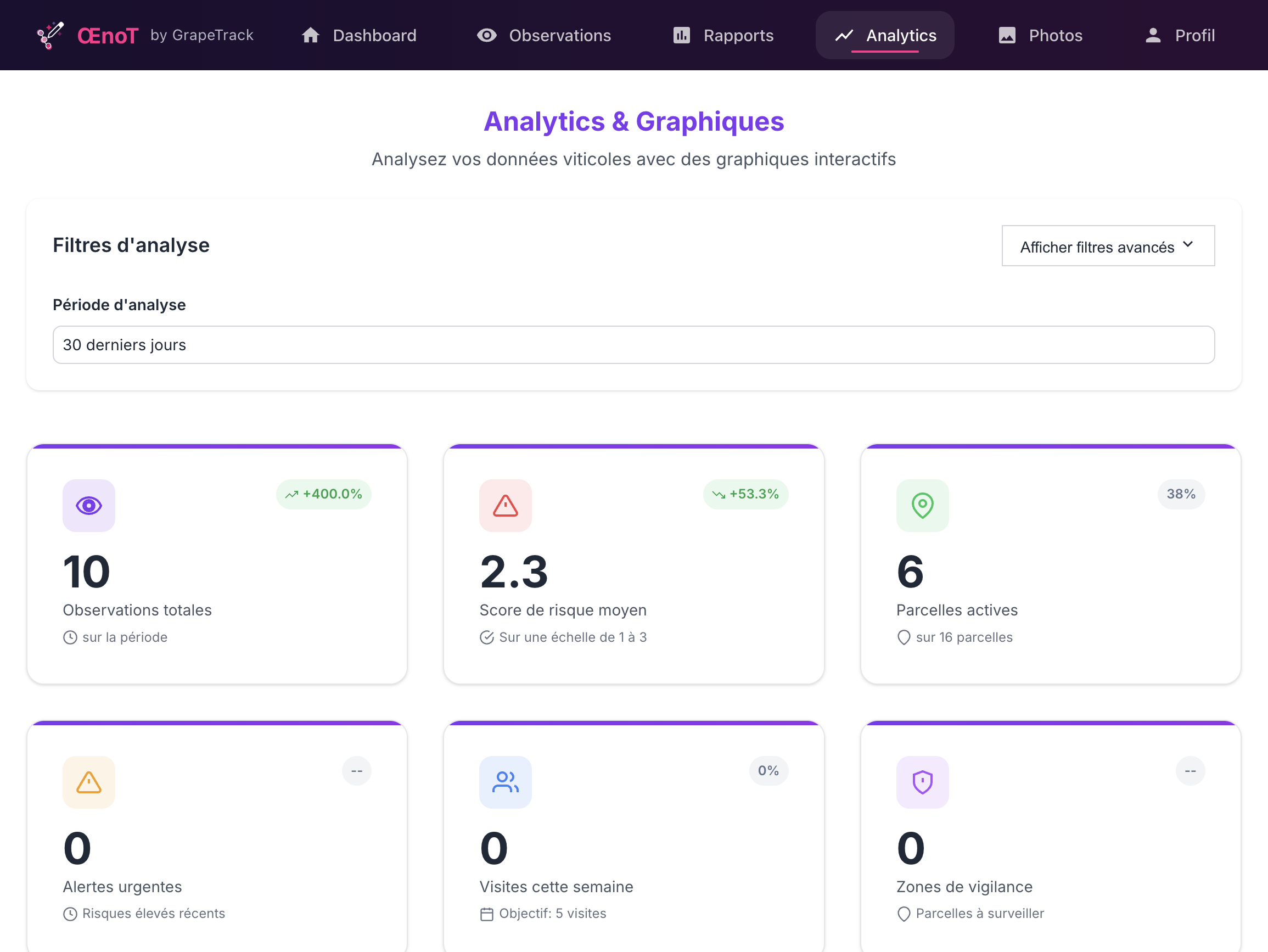Click the value '10' on observations card
Screen dimensions: 1268x952
[86, 572]
